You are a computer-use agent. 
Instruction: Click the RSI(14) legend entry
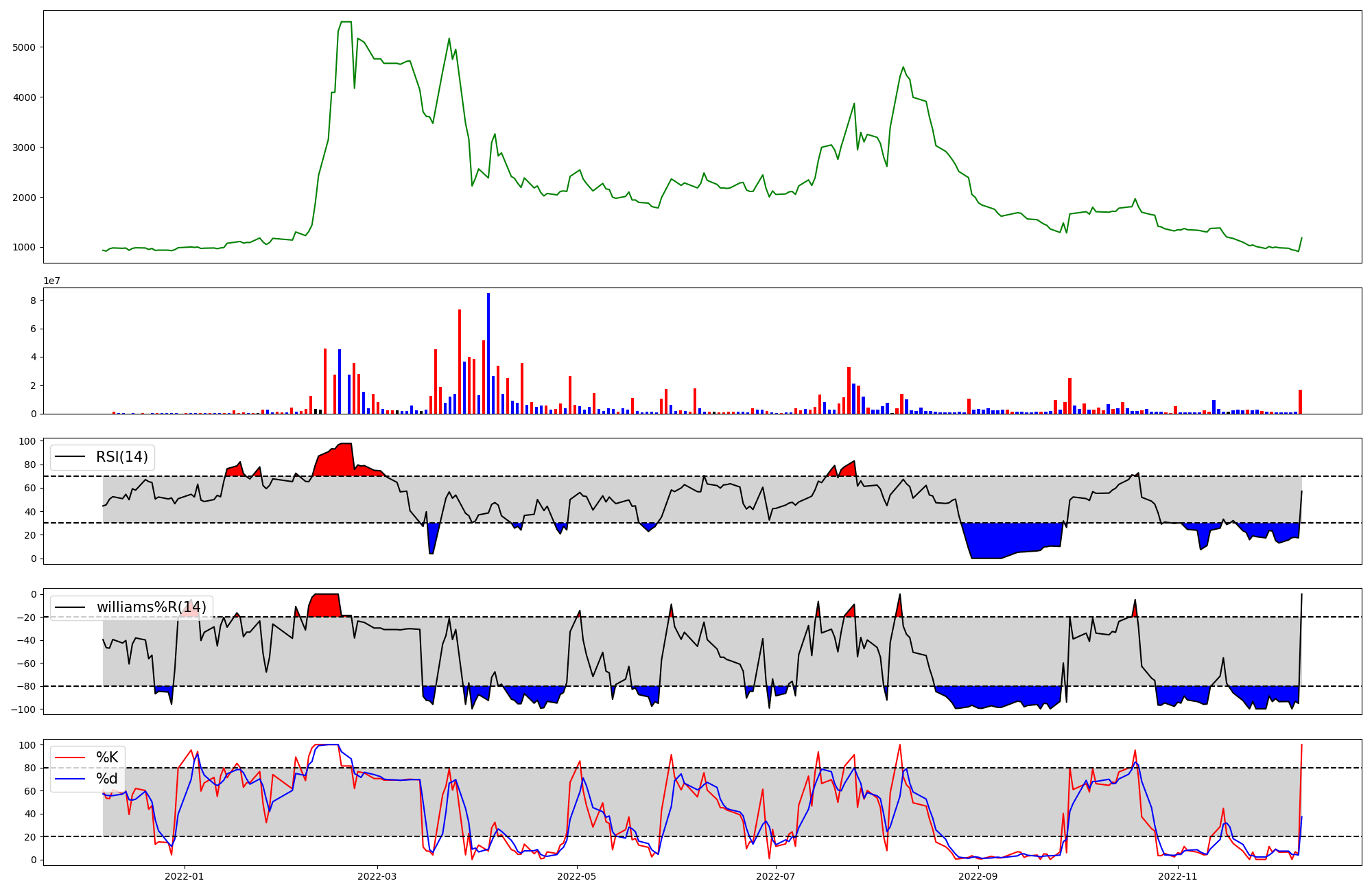(x=121, y=457)
